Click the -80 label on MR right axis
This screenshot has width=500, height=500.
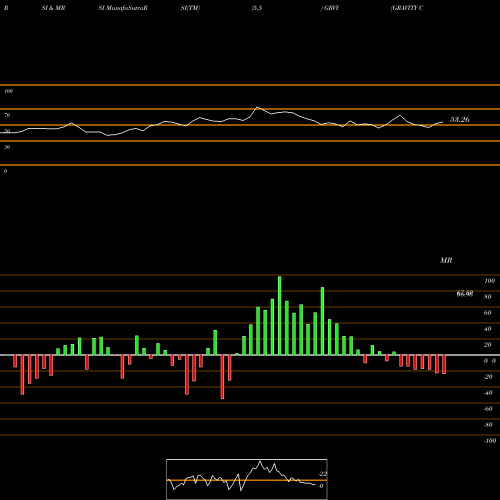(x=488, y=425)
